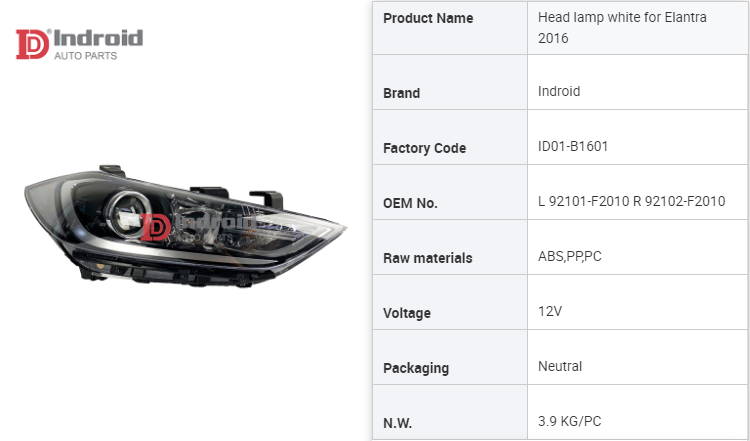Image resolution: width=750 pixels, height=441 pixels.
Task: Click the AUTO PARTS tagline under logo
Action: [85, 56]
